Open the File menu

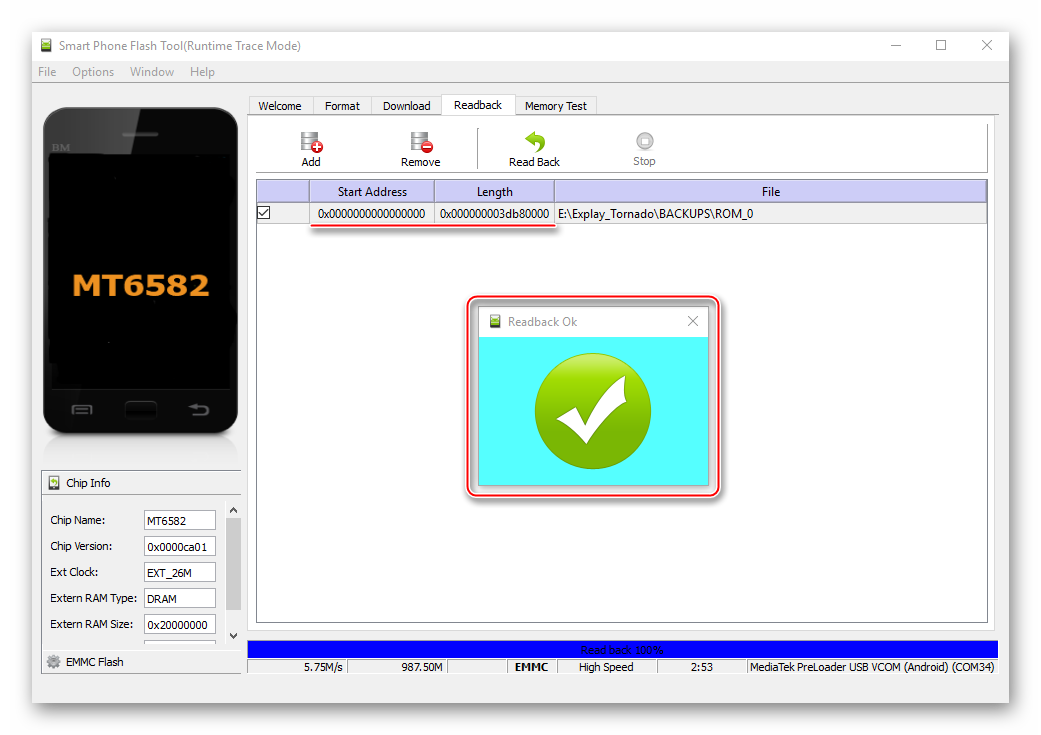tap(47, 72)
